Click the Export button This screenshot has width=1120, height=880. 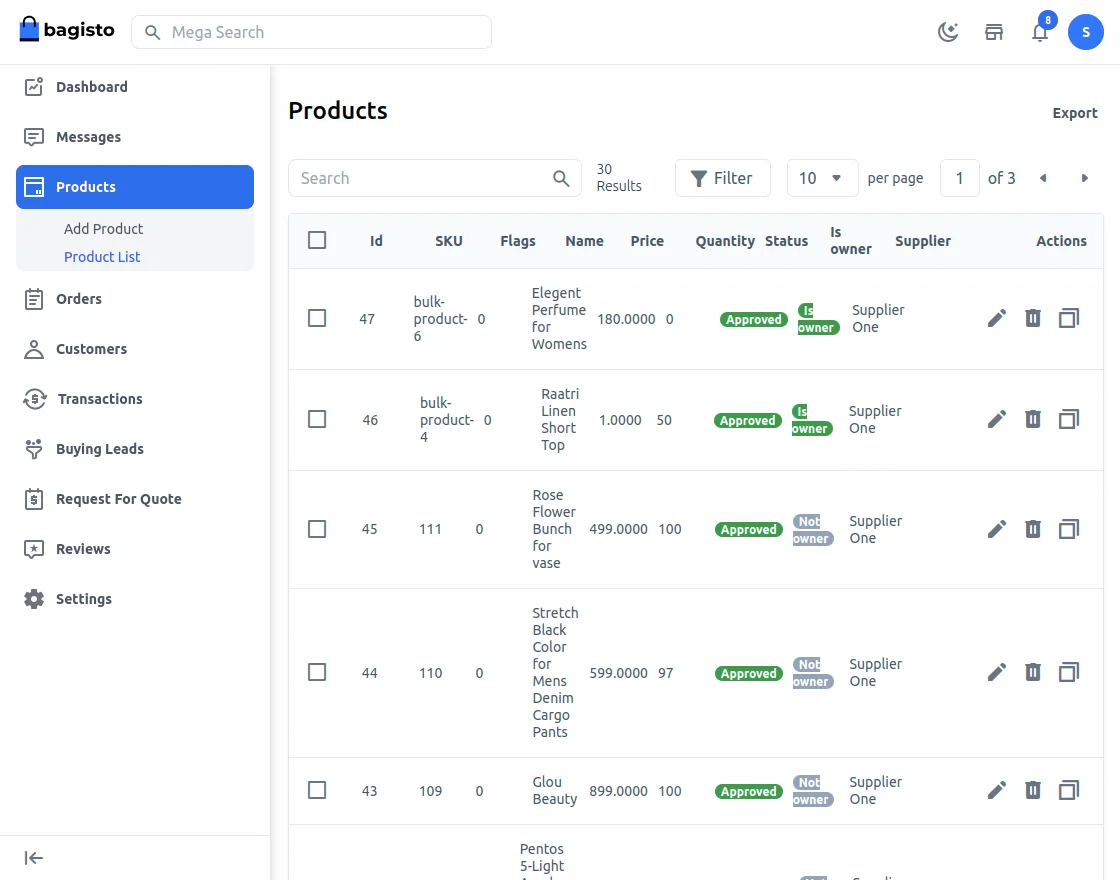click(1075, 113)
